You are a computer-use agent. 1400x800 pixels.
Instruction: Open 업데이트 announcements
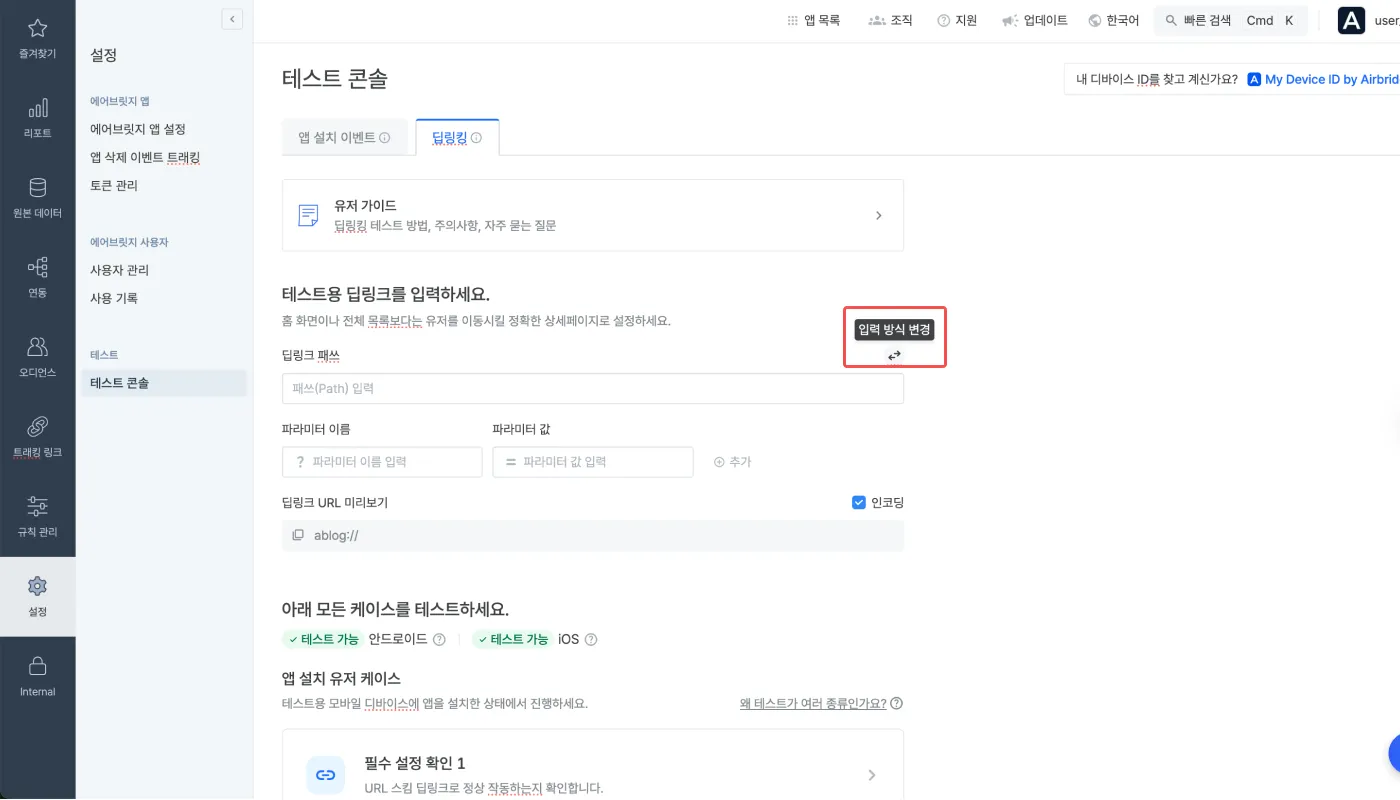pos(1035,20)
